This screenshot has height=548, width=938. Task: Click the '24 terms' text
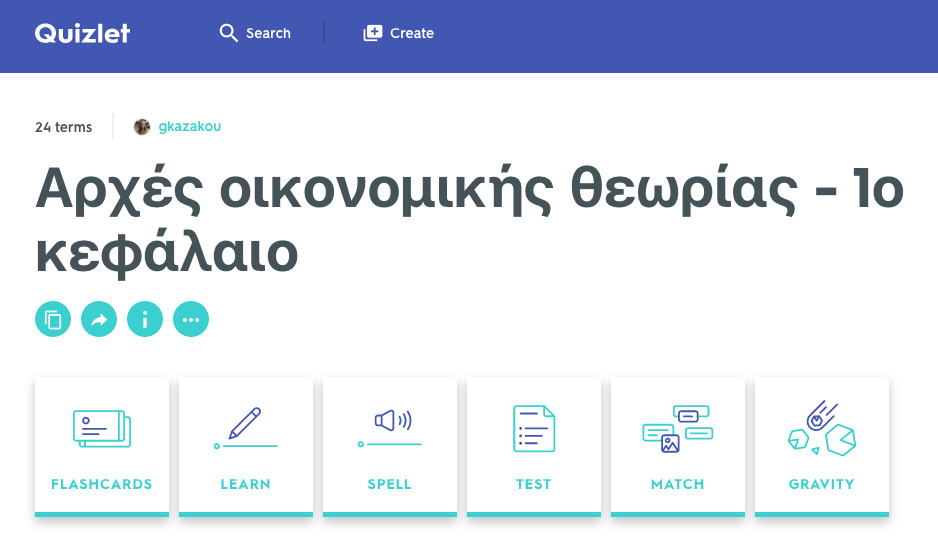(x=63, y=127)
